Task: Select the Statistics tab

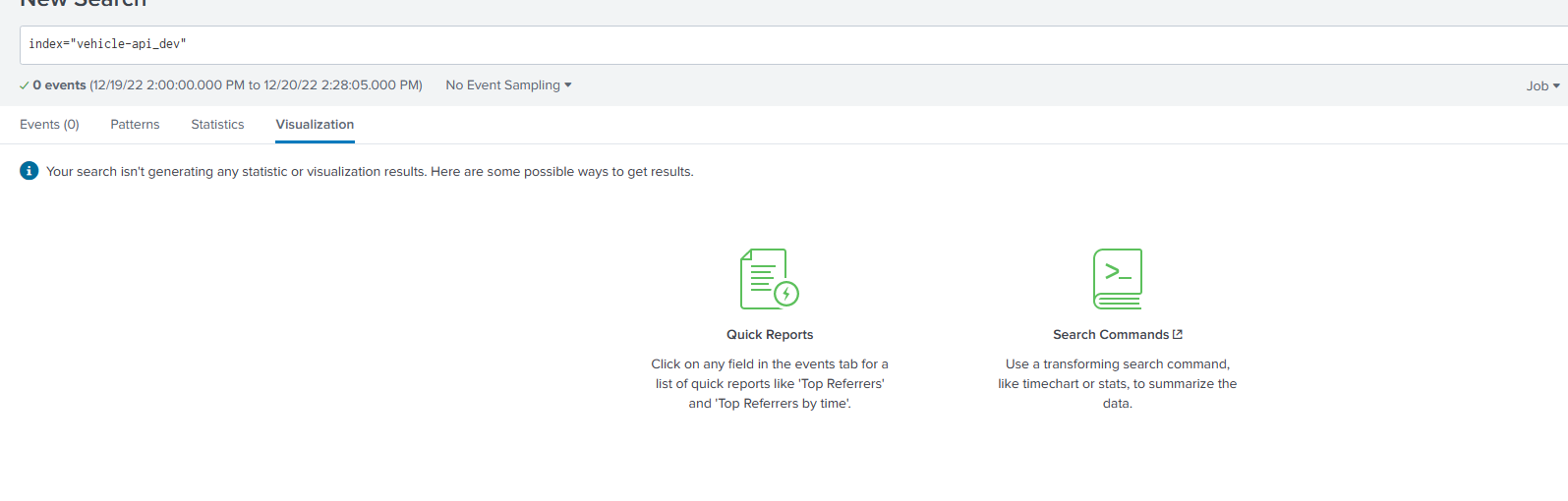Action: click(x=217, y=125)
